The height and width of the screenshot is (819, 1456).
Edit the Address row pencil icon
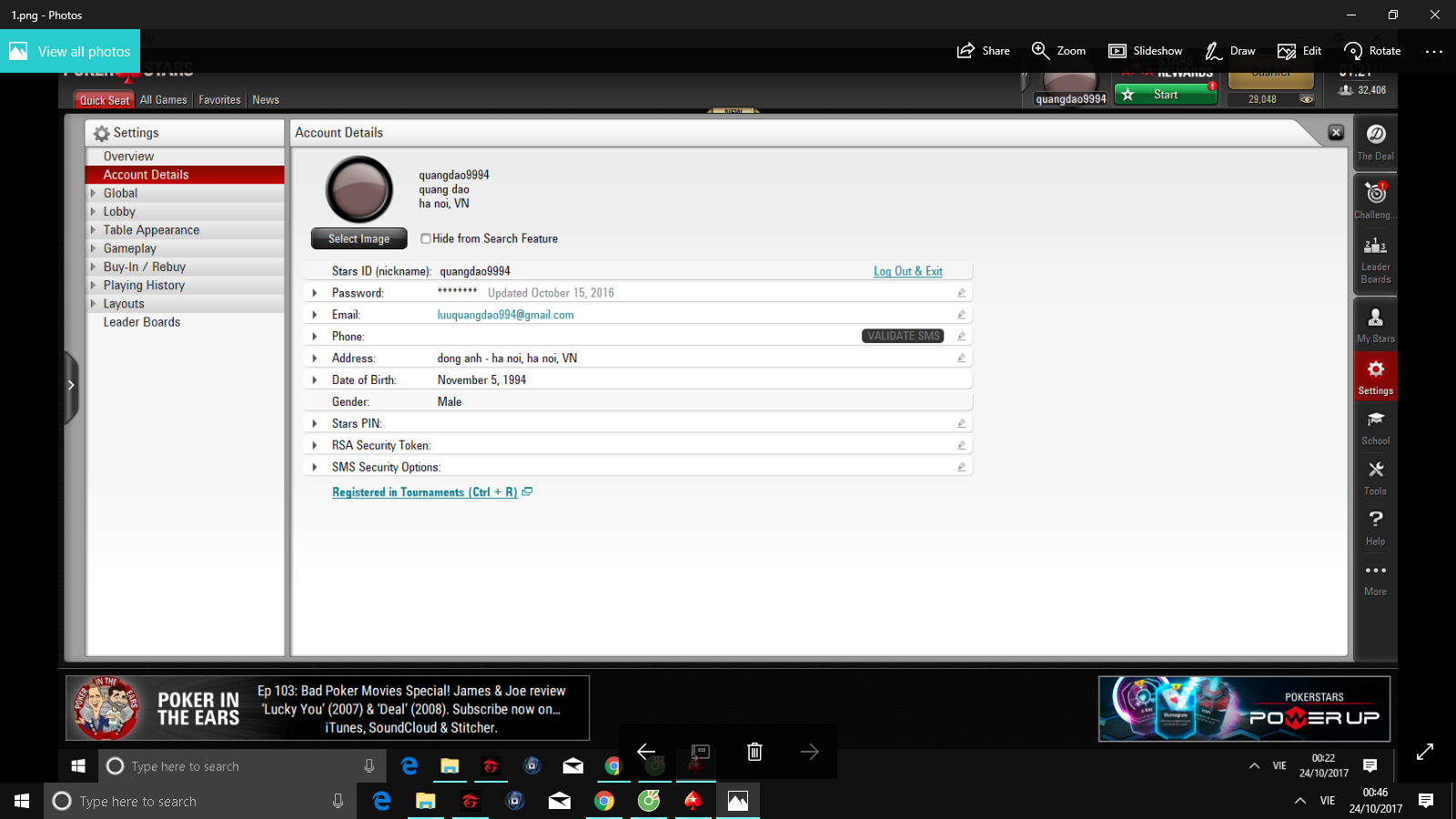pyautogui.click(x=961, y=359)
